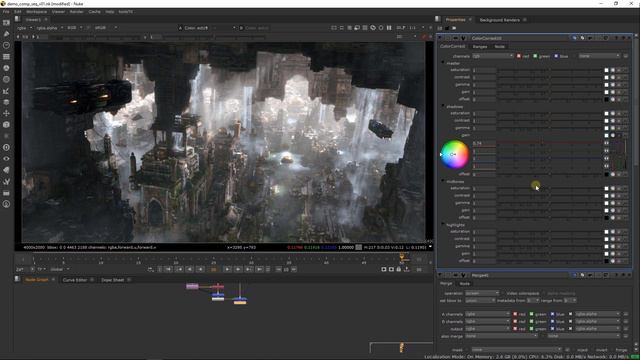
Task: Select the Time nodes toolbar icon
Action: 7,45
